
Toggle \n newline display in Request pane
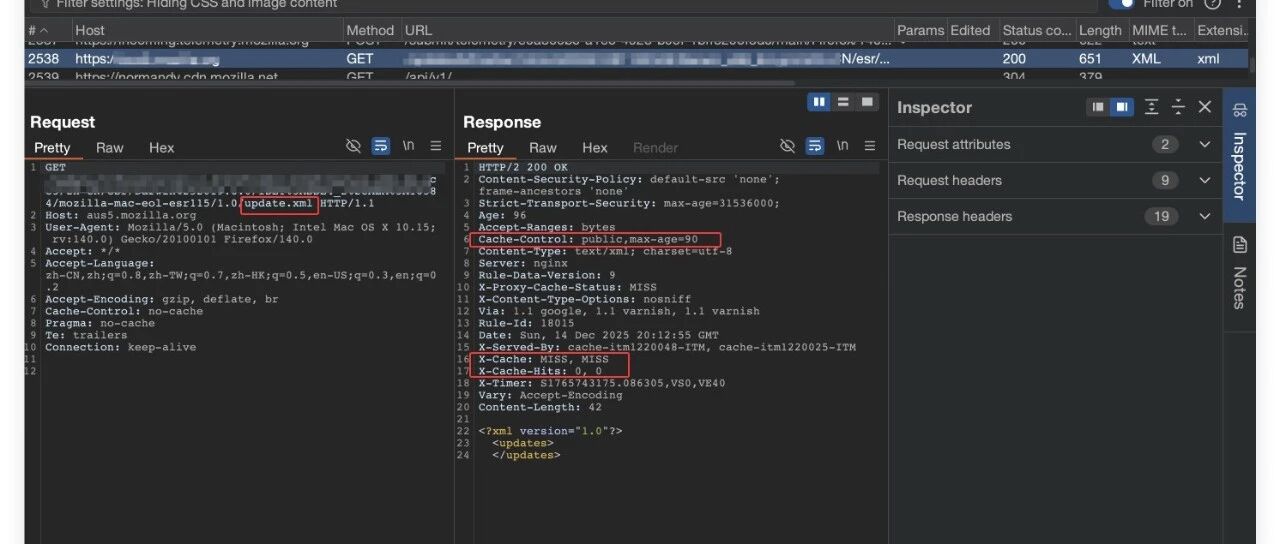coord(408,146)
